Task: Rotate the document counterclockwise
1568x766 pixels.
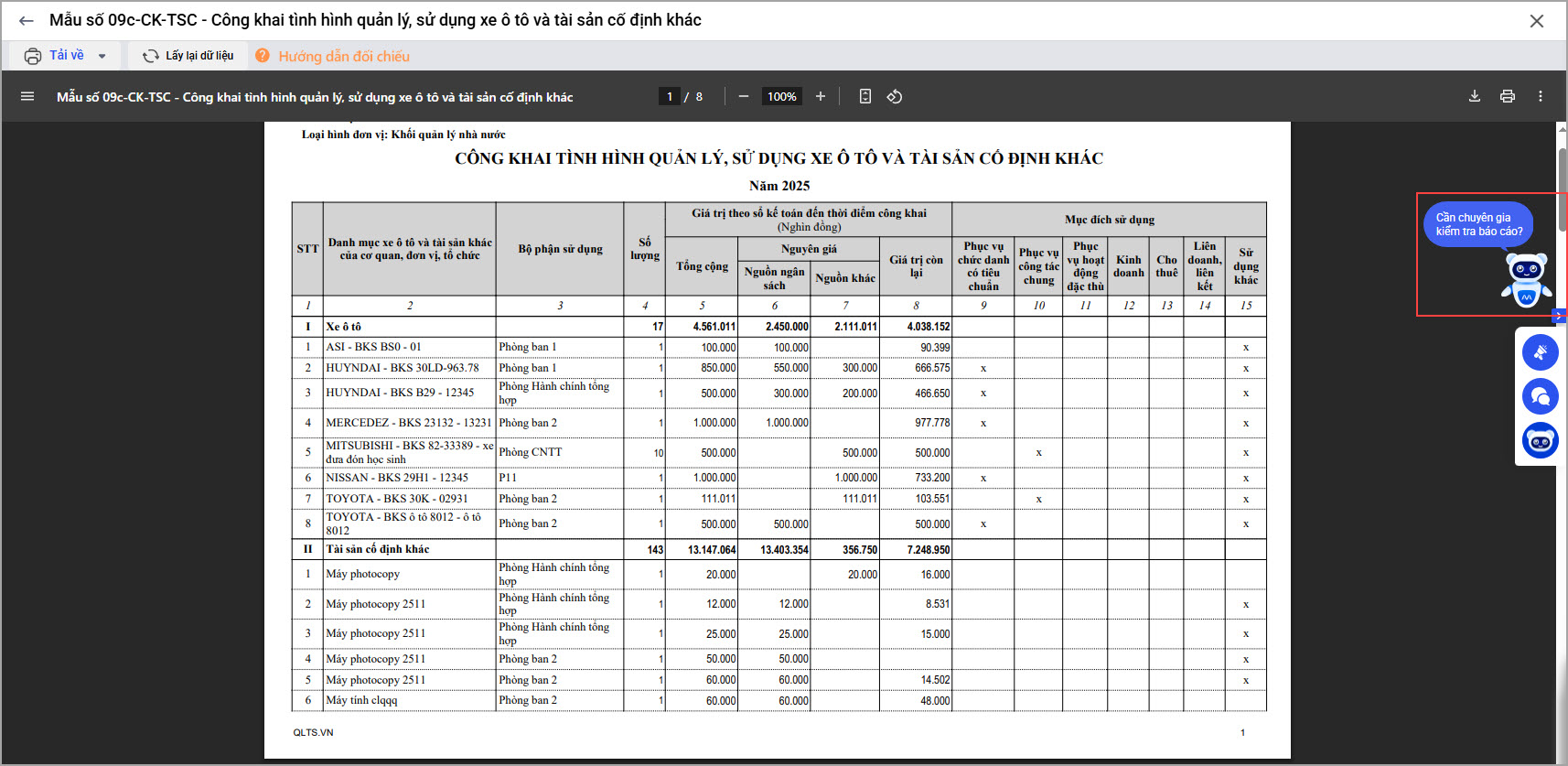Action: coord(895,96)
